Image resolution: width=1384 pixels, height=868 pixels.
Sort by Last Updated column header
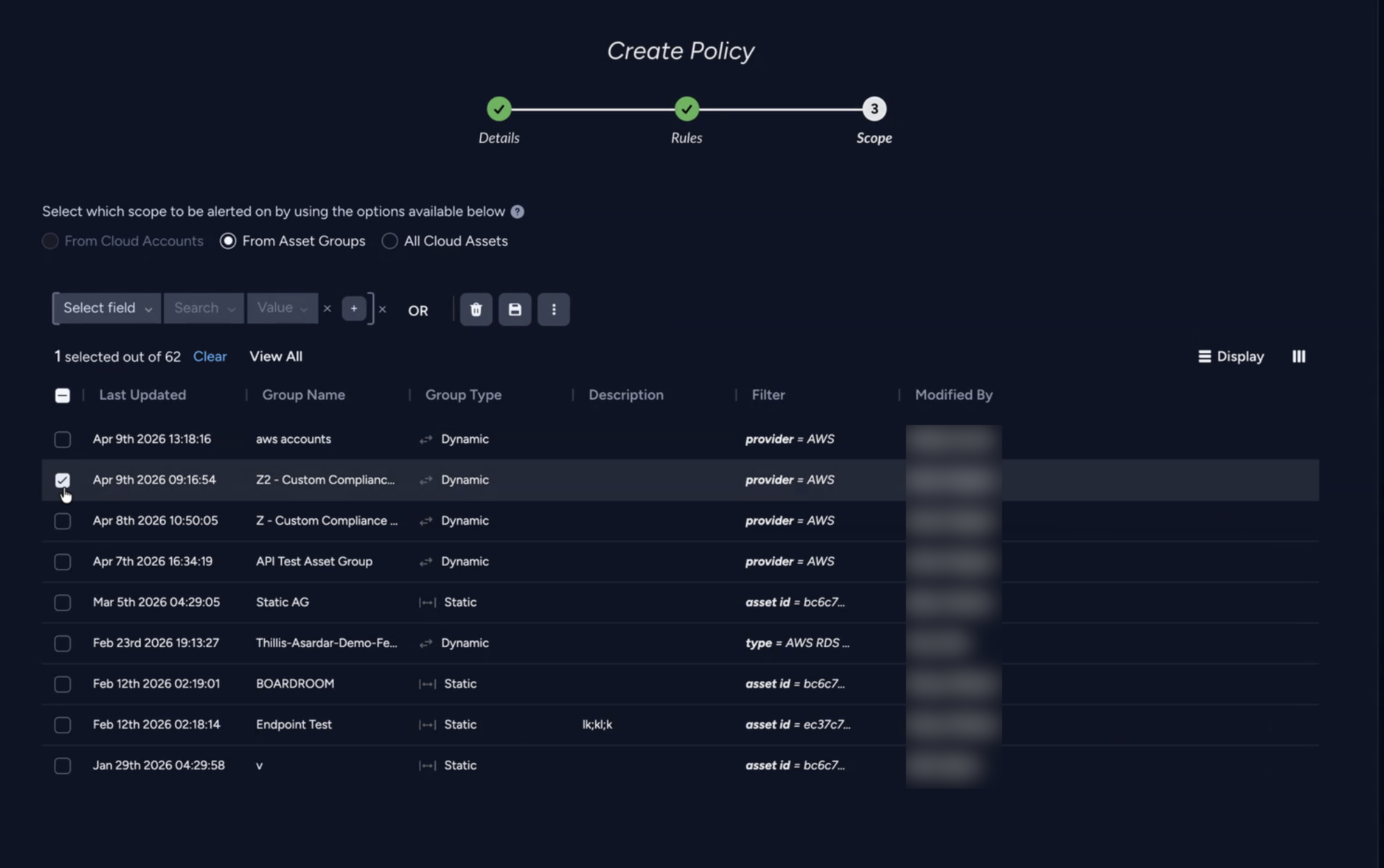click(142, 395)
